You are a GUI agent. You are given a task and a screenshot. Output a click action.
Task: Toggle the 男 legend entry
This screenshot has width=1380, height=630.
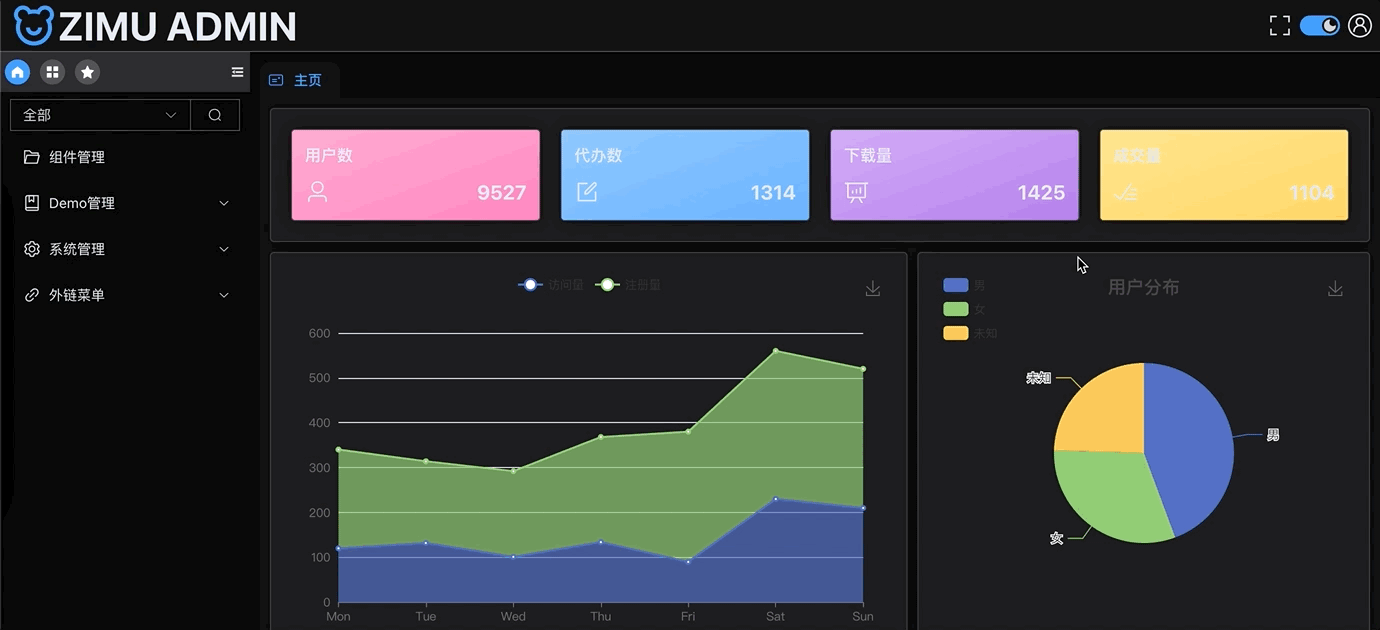[x=964, y=285]
